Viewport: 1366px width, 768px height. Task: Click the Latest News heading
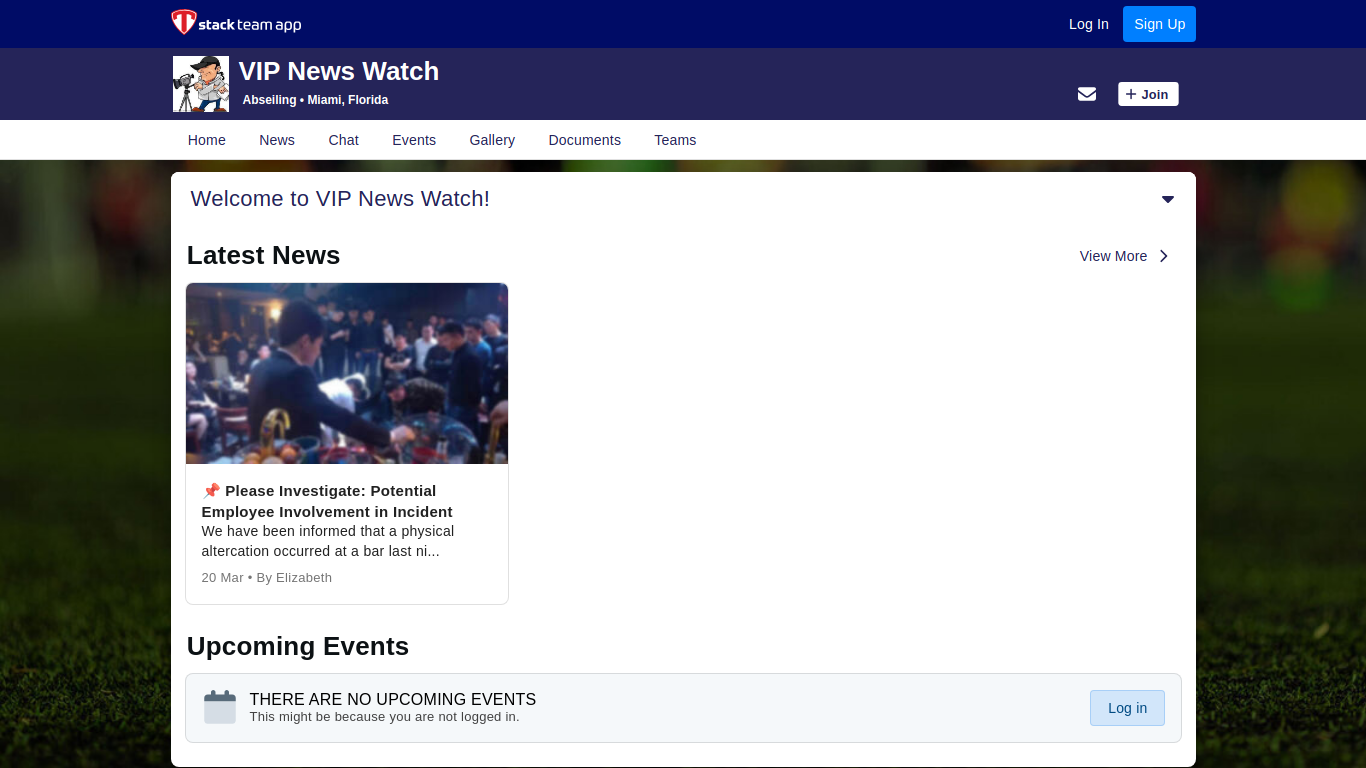tap(264, 255)
